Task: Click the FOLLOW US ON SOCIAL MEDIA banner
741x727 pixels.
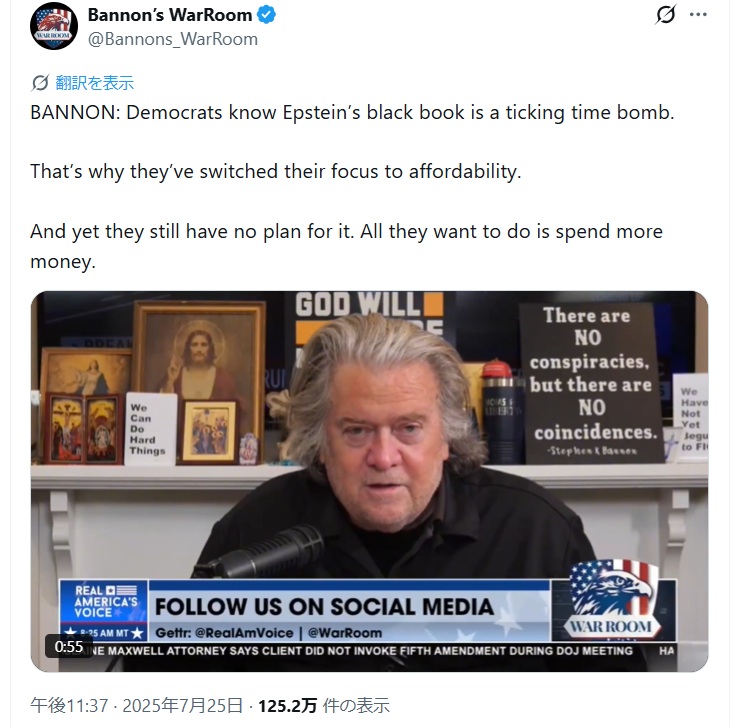Action: [x=324, y=606]
